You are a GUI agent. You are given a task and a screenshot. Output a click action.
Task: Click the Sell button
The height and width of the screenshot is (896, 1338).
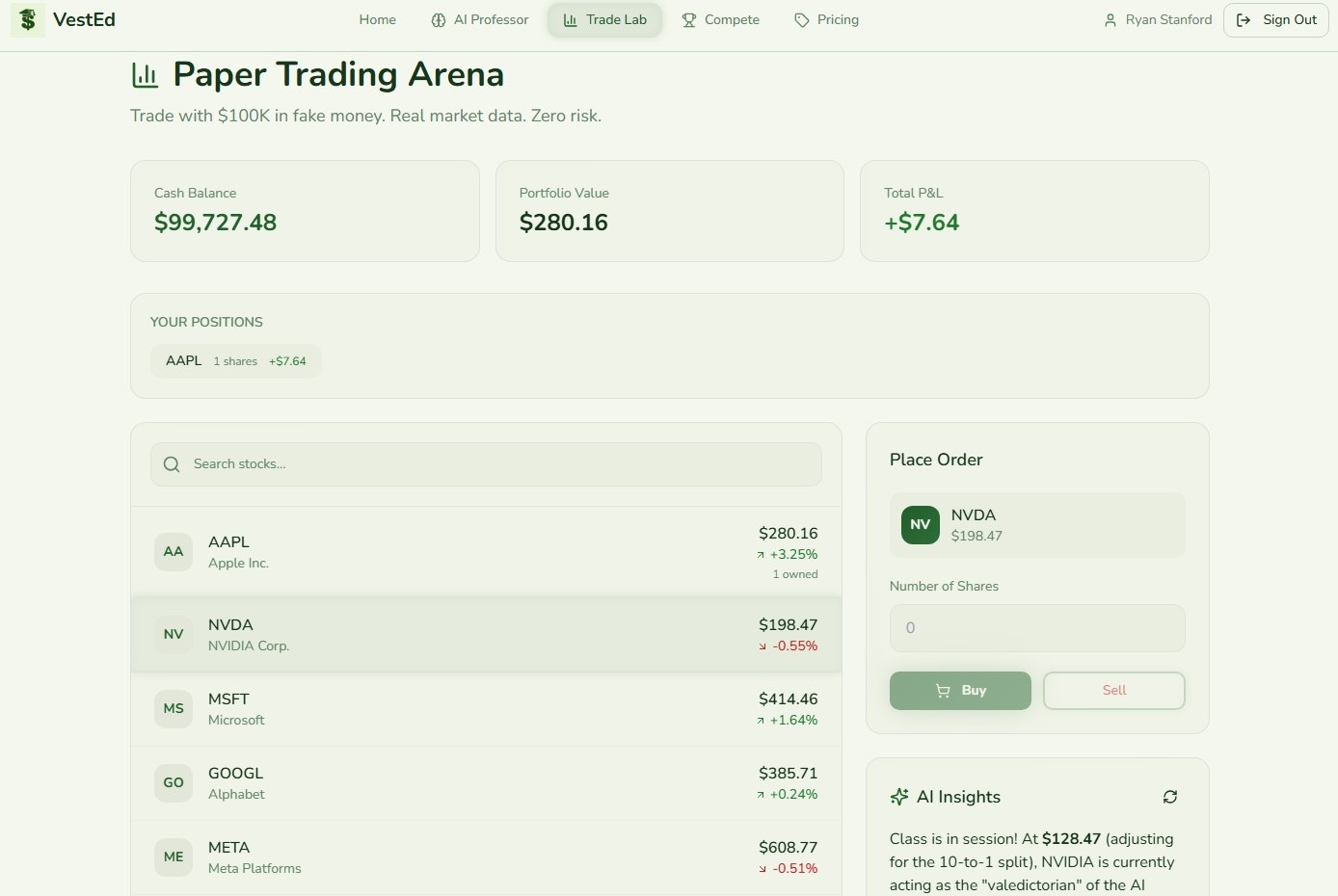[1114, 691]
